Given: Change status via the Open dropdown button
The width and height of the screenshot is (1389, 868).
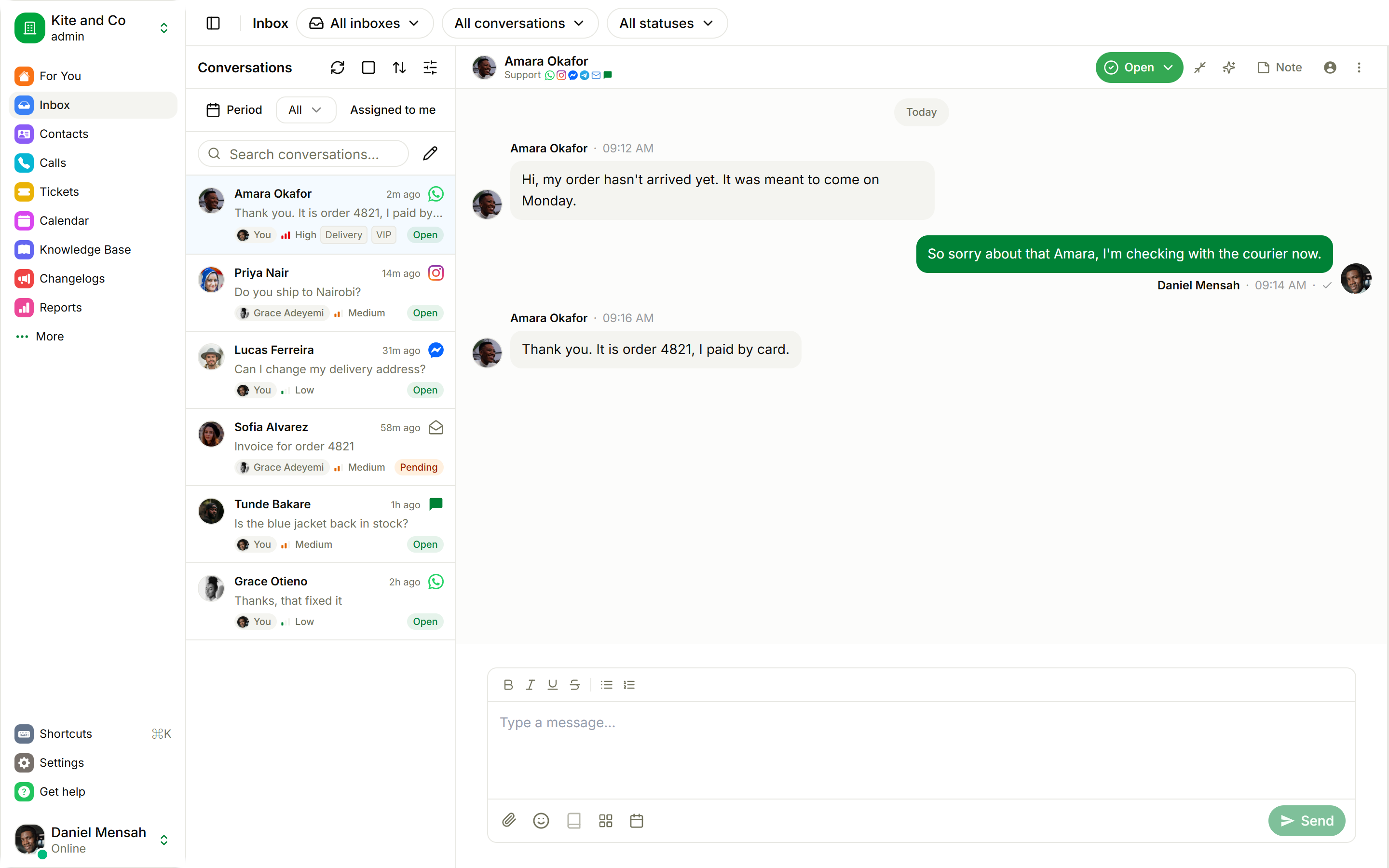Looking at the screenshot, I should pyautogui.click(x=1139, y=68).
